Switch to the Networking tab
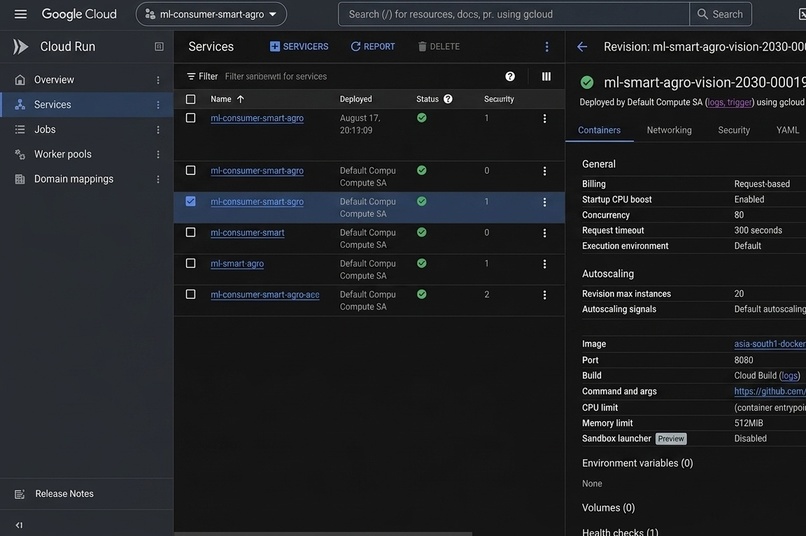Viewport: 806px width, 536px height. pyautogui.click(x=669, y=130)
